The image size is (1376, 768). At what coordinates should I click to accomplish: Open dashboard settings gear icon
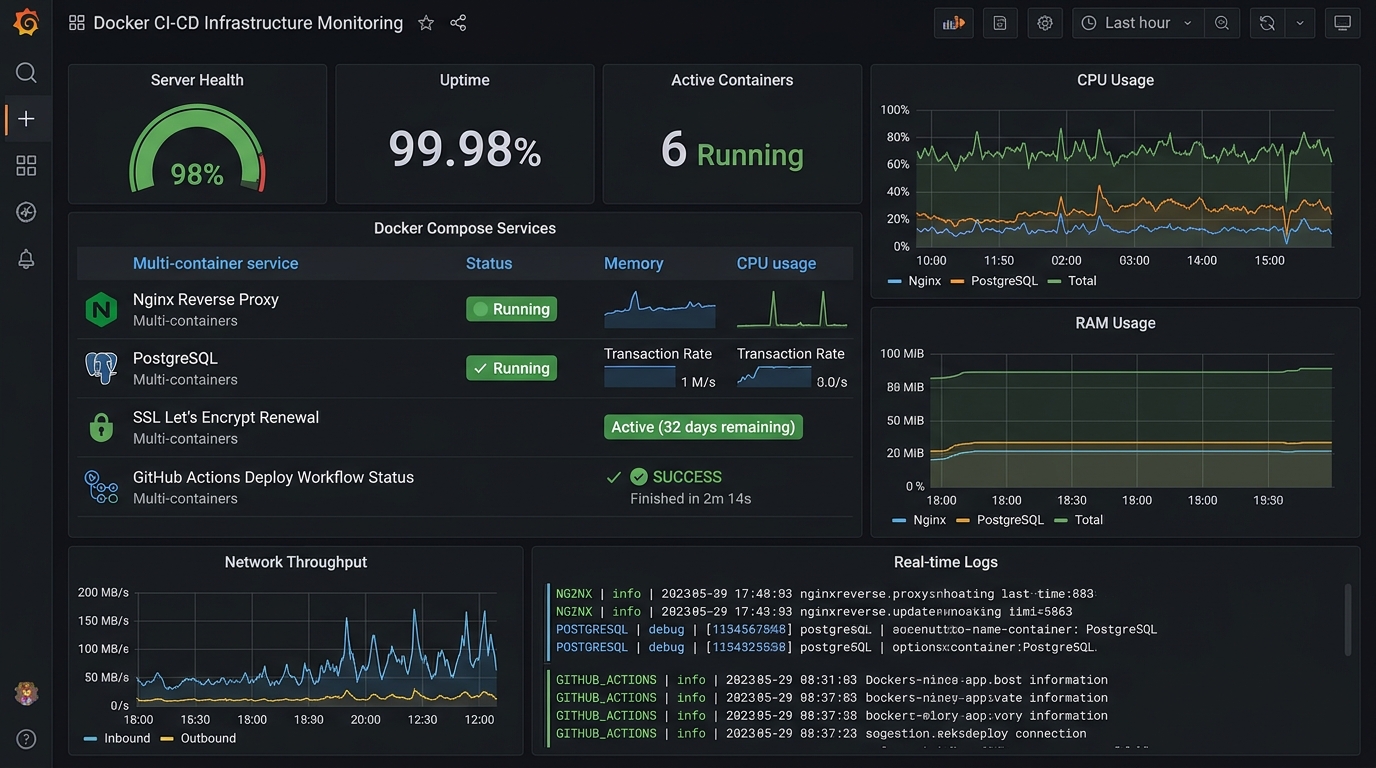(x=1045, y=23)
